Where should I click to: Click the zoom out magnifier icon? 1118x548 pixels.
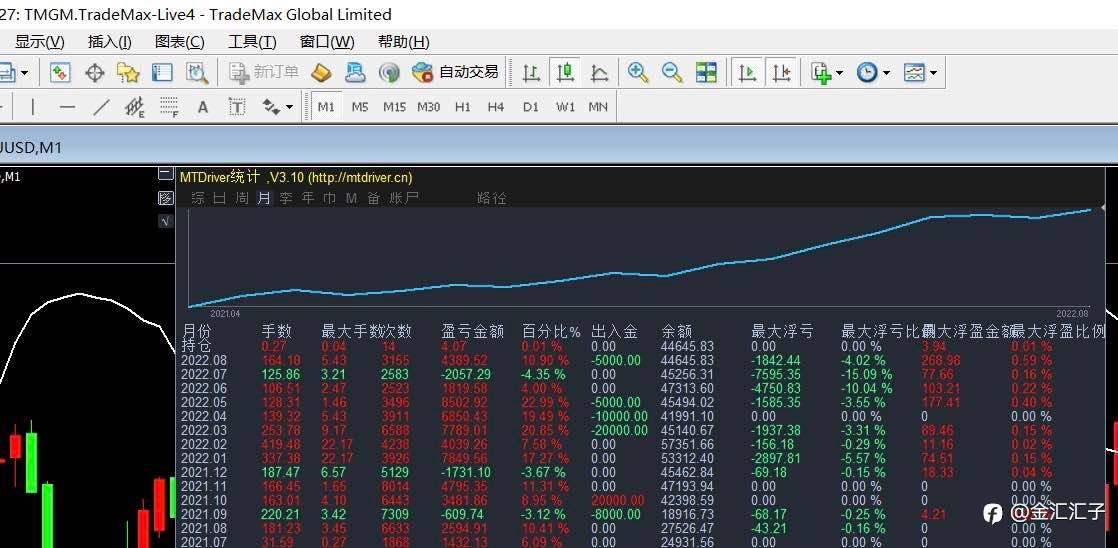pyautogui.click(x=672, y=72)
